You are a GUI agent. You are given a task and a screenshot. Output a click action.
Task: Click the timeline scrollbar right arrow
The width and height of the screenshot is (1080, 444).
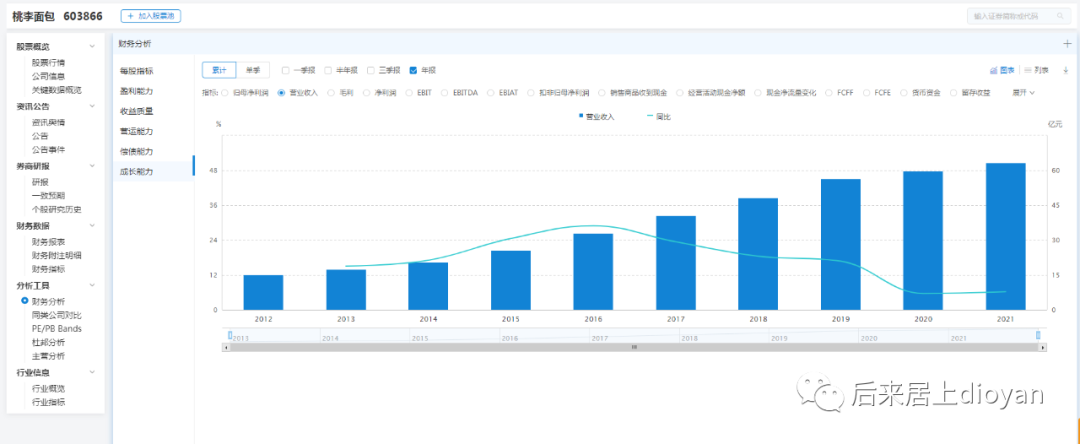pyautogui.click(x=1044, y=347)
